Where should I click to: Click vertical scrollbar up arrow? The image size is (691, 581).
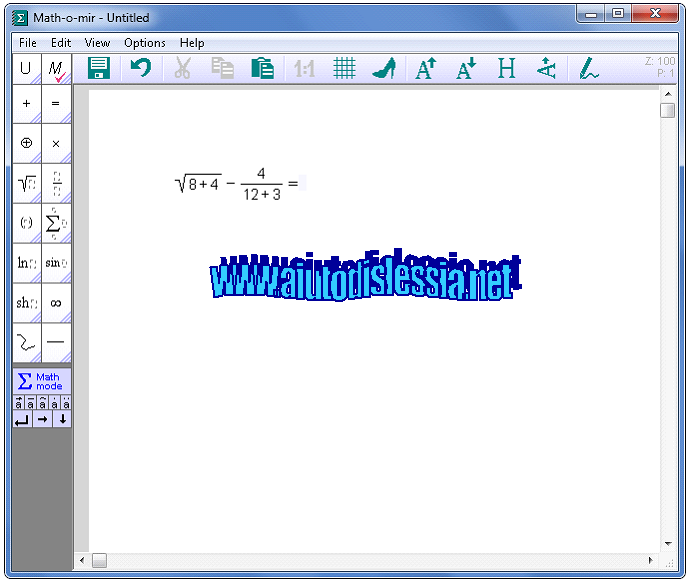[x=668, y=94]
